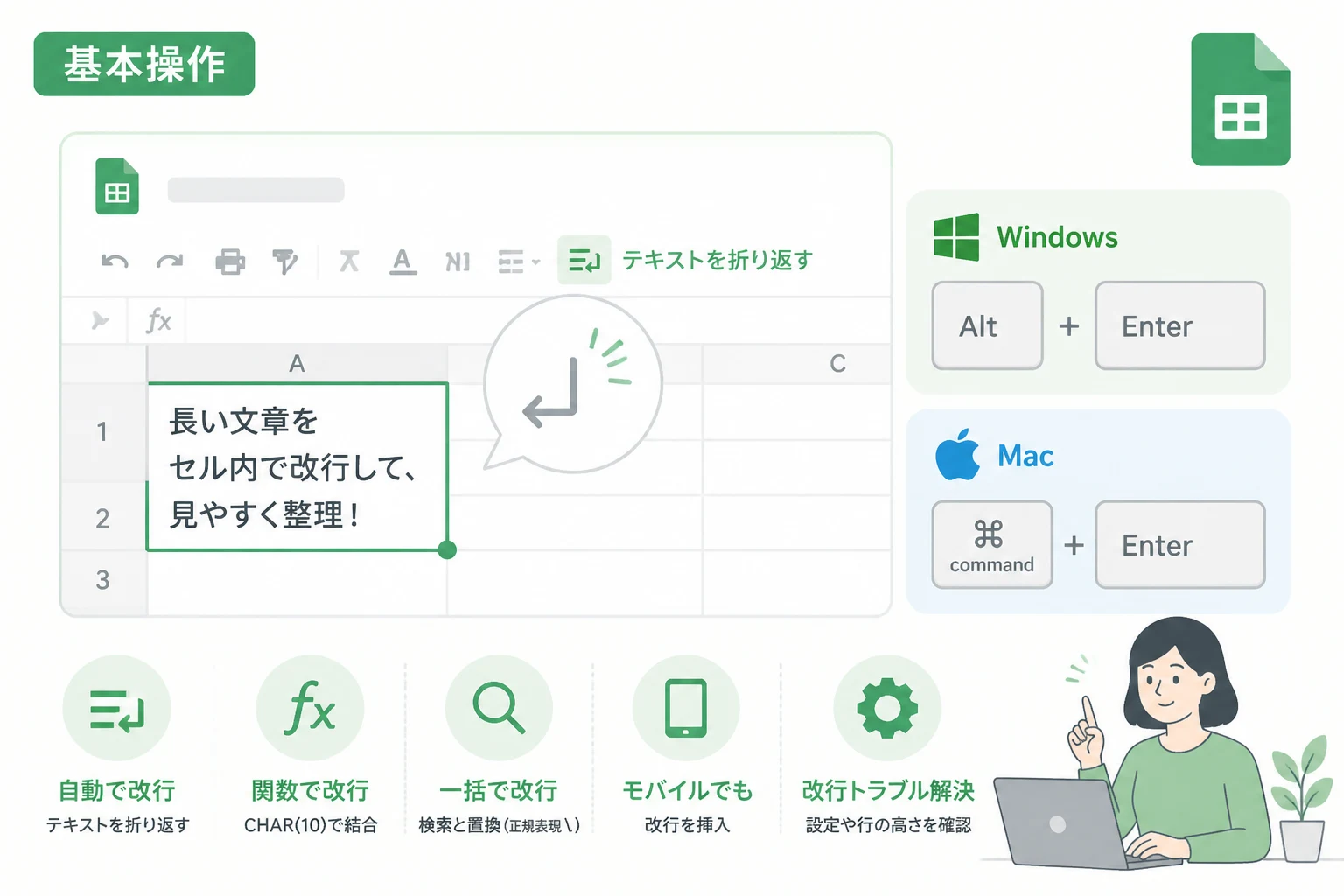The height and width of the screenshot is (896, 1344).
Task: Click the Windows heading text
Action: 1057,237
